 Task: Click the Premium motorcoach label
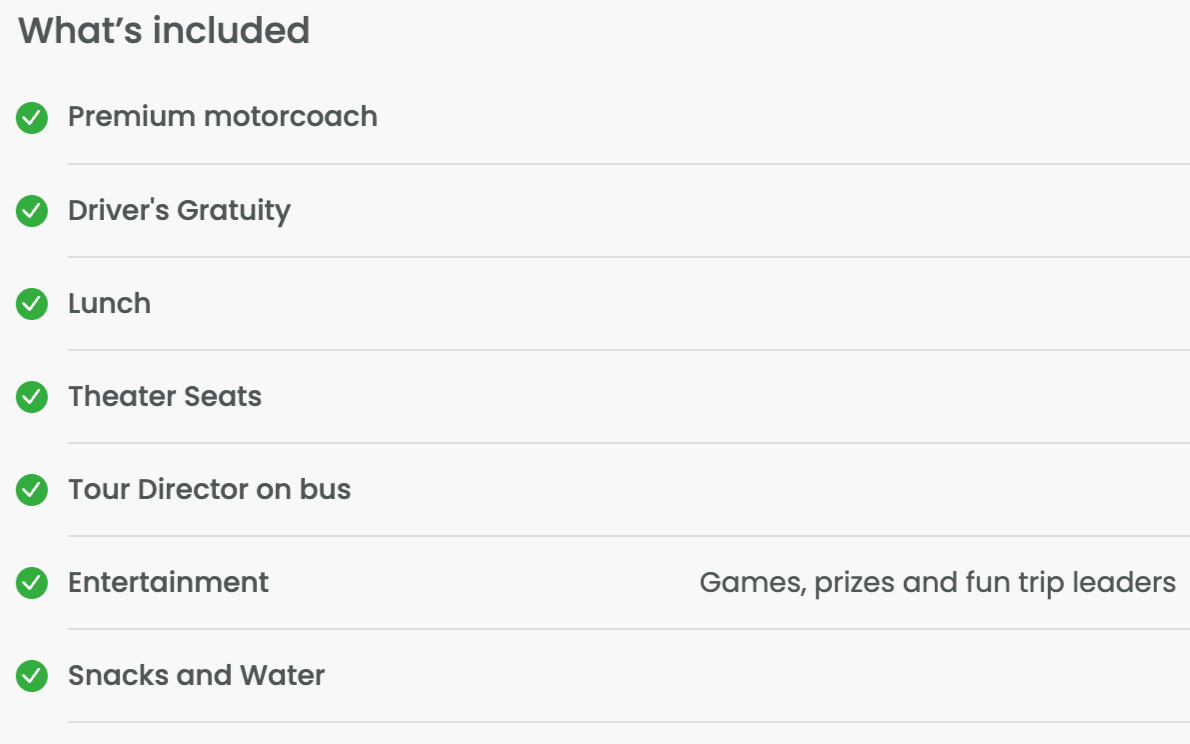[x=222, y=117]
